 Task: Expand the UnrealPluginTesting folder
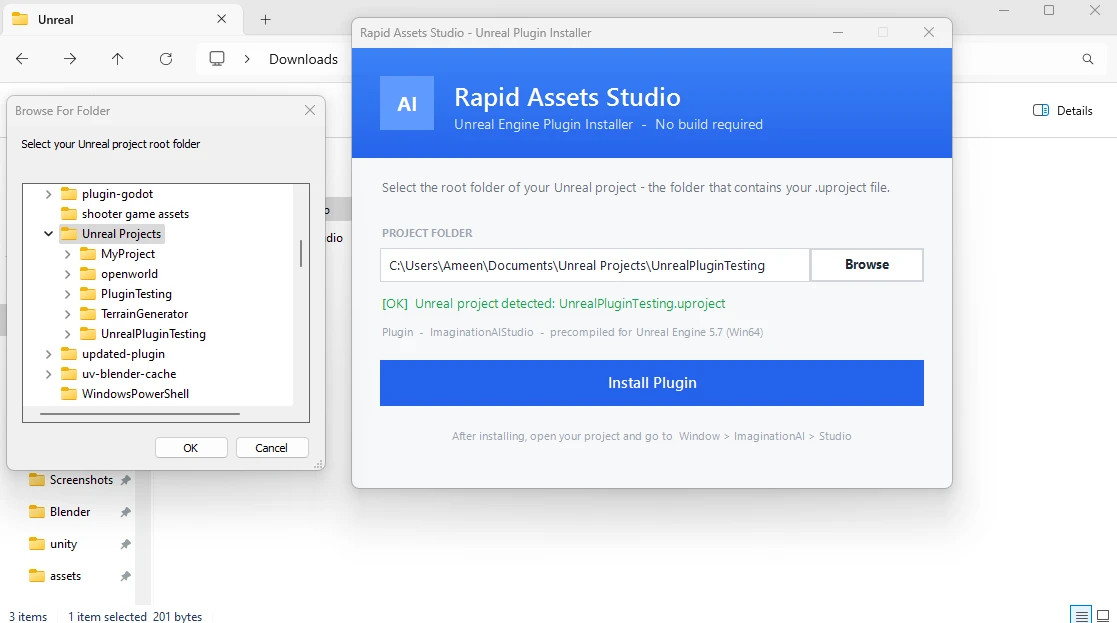pos(68,333)
